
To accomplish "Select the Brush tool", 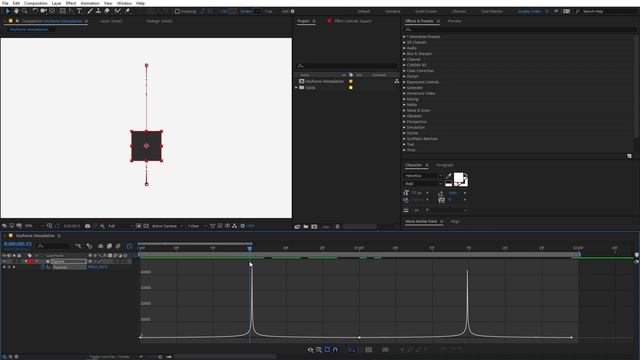I will 90,11.
